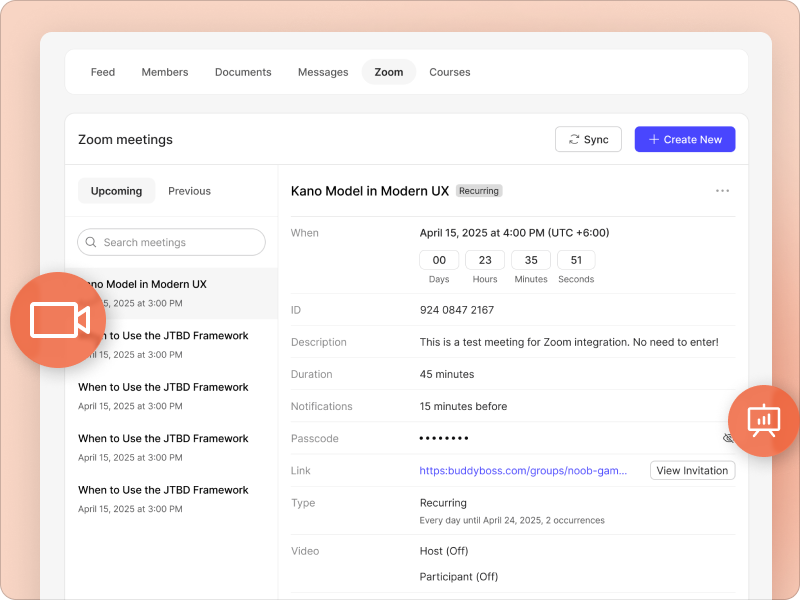Click the Participant (Off) video setting
The image size is (800, 600).
point(459,577)
